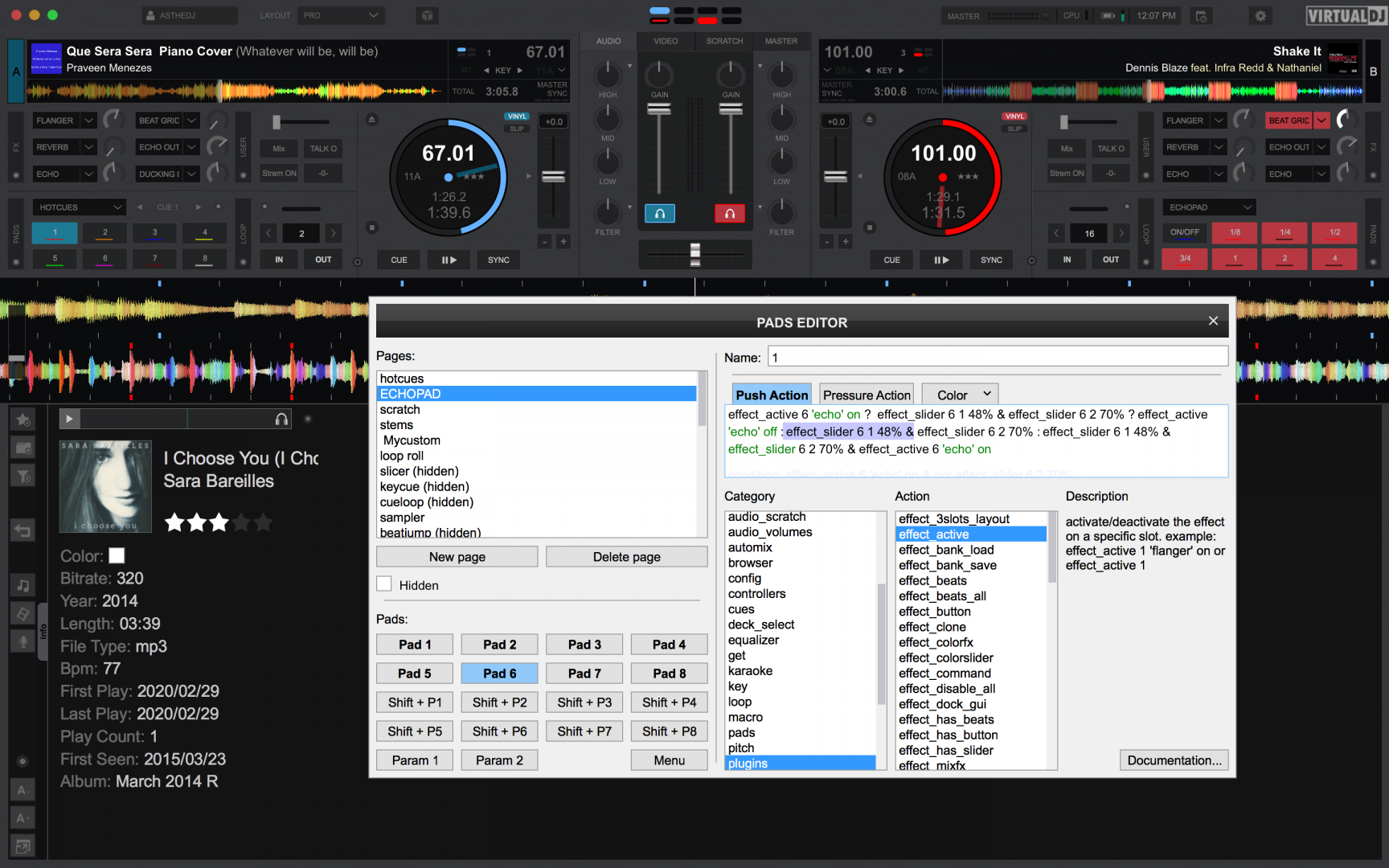This screenshot has width=1389, height=868.
Task: Select Pad 3 in Pads Editor
Action: pos(584,645)
